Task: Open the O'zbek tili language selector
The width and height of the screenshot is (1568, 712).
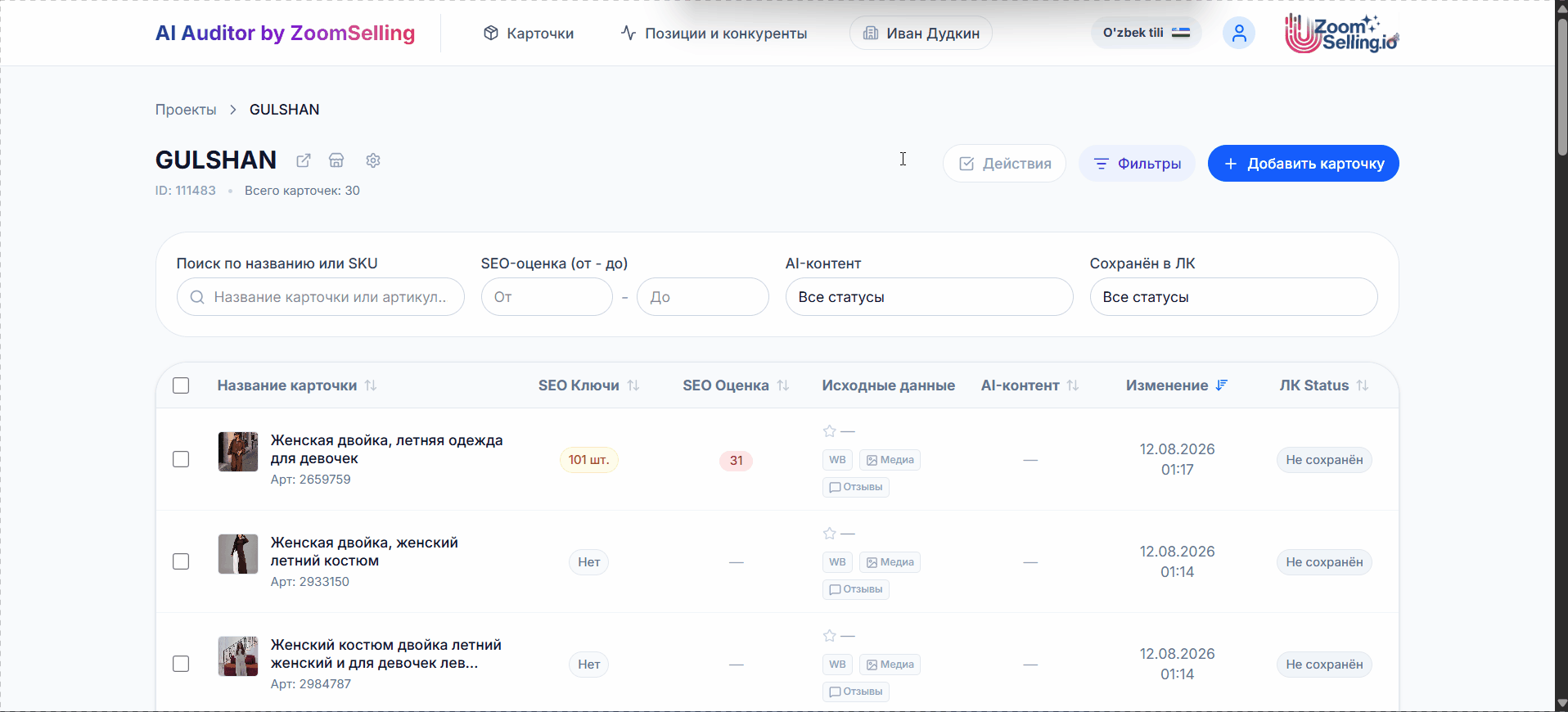Action: [1146, 33]
